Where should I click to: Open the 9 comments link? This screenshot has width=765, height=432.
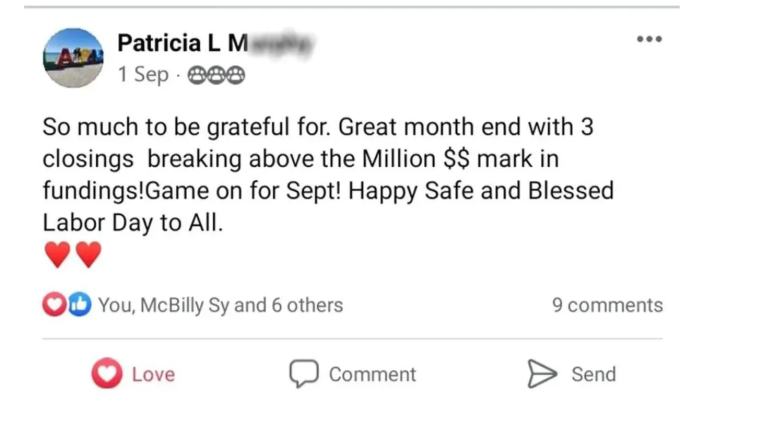coord(607,305)
